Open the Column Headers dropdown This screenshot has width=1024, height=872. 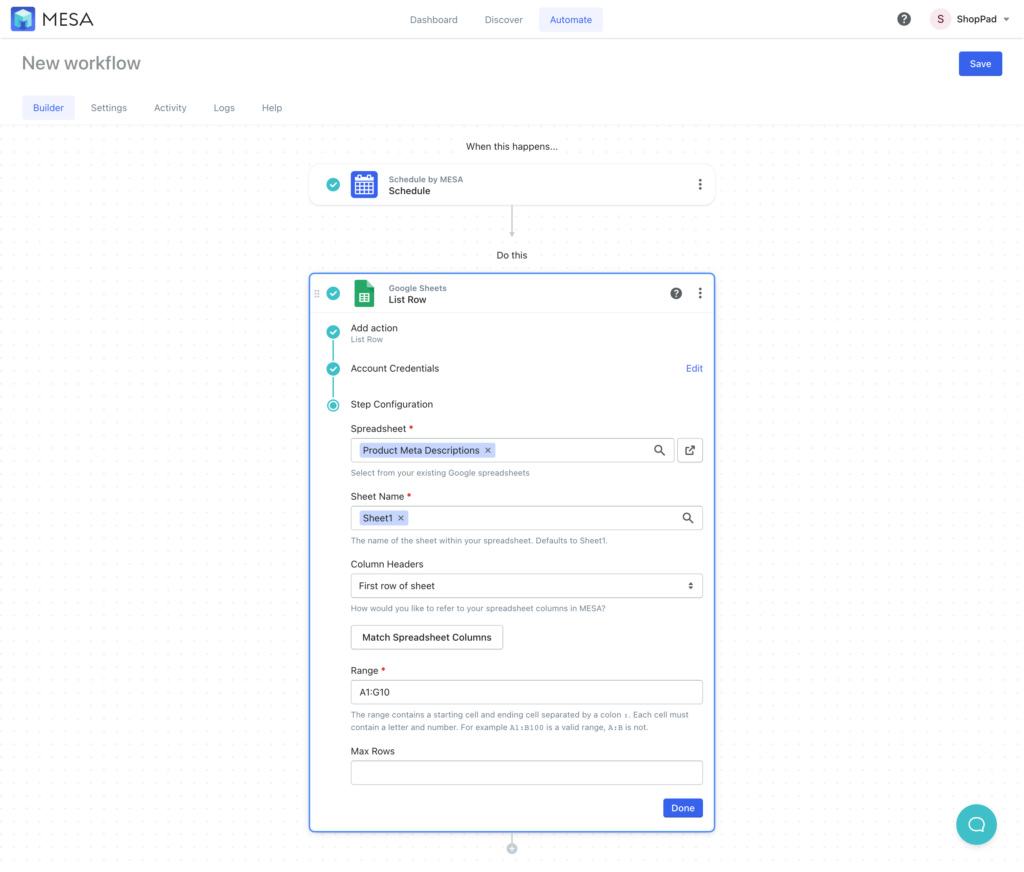point(525,585)
